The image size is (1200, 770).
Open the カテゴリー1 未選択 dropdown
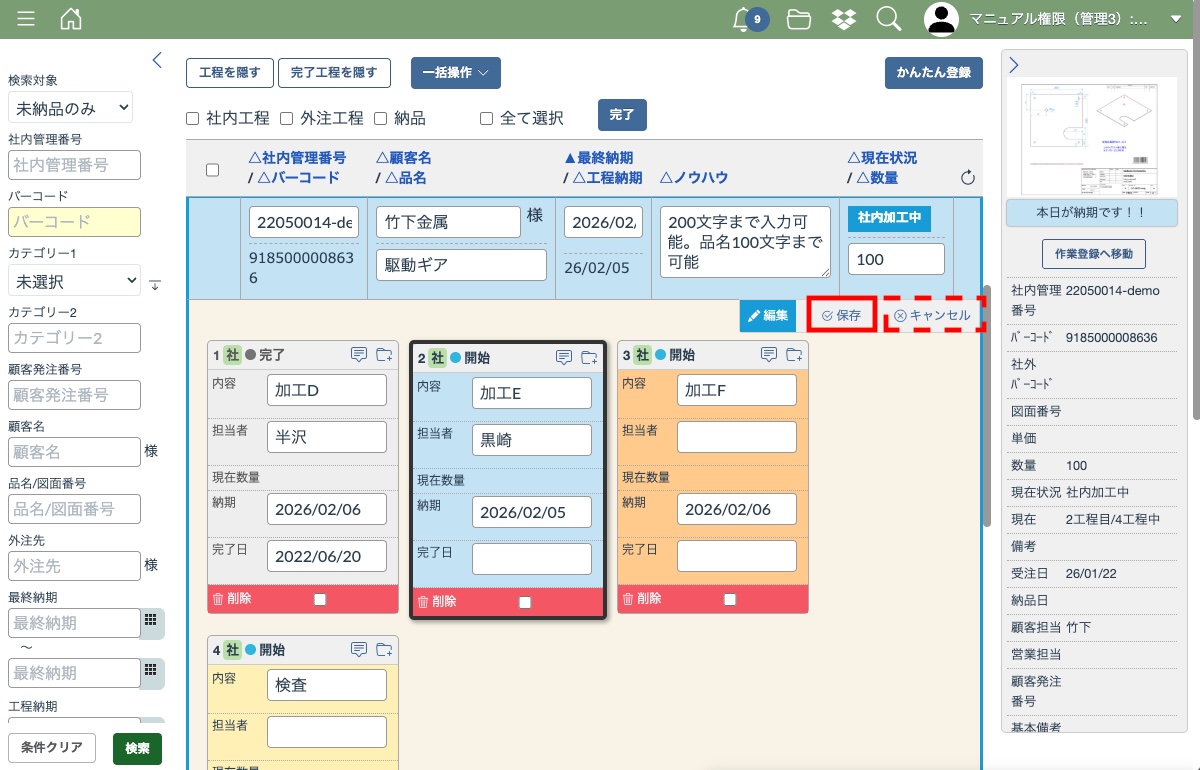click(x=74, y=281)
